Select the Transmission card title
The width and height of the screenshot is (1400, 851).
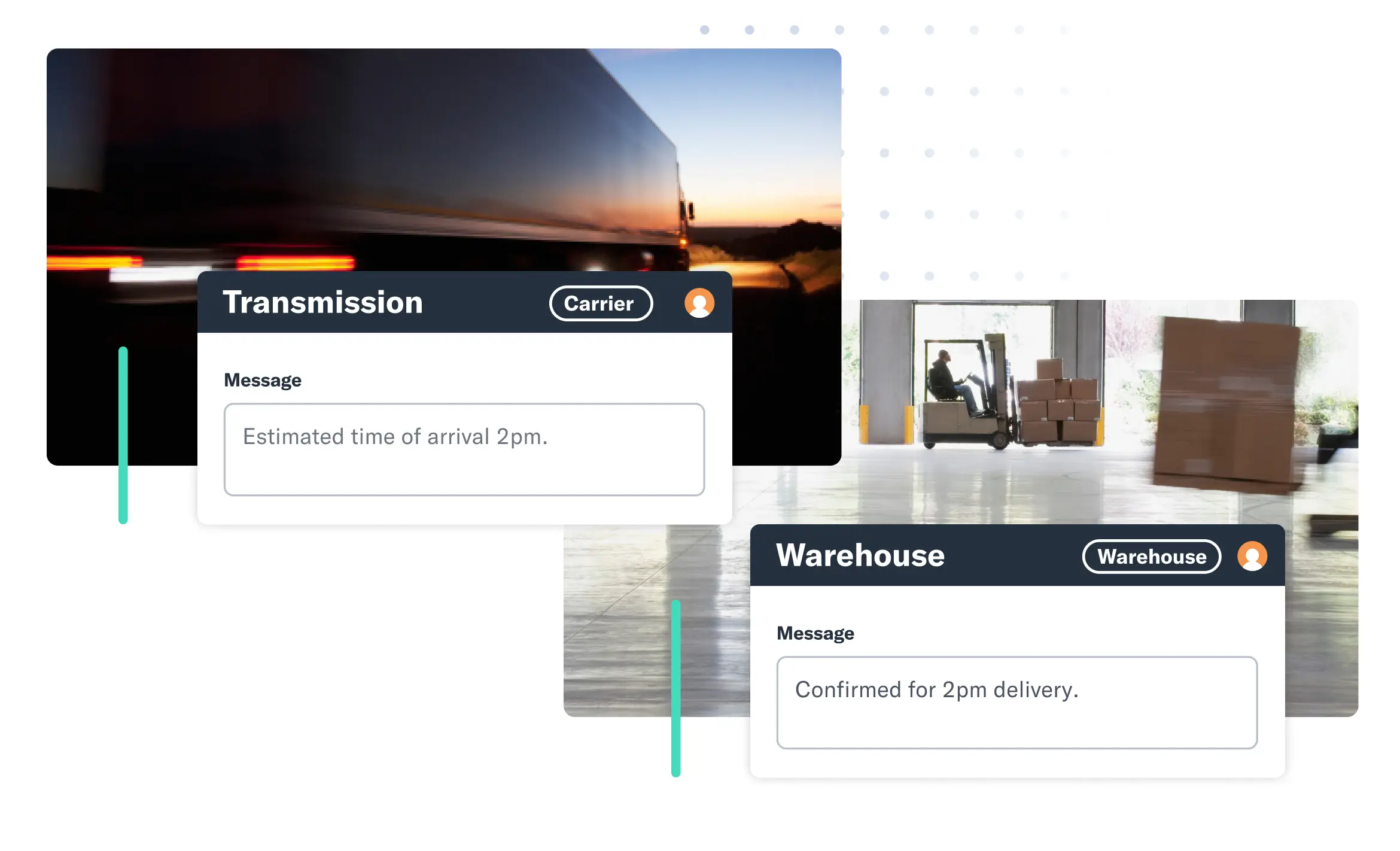click(x=322, y=302)
